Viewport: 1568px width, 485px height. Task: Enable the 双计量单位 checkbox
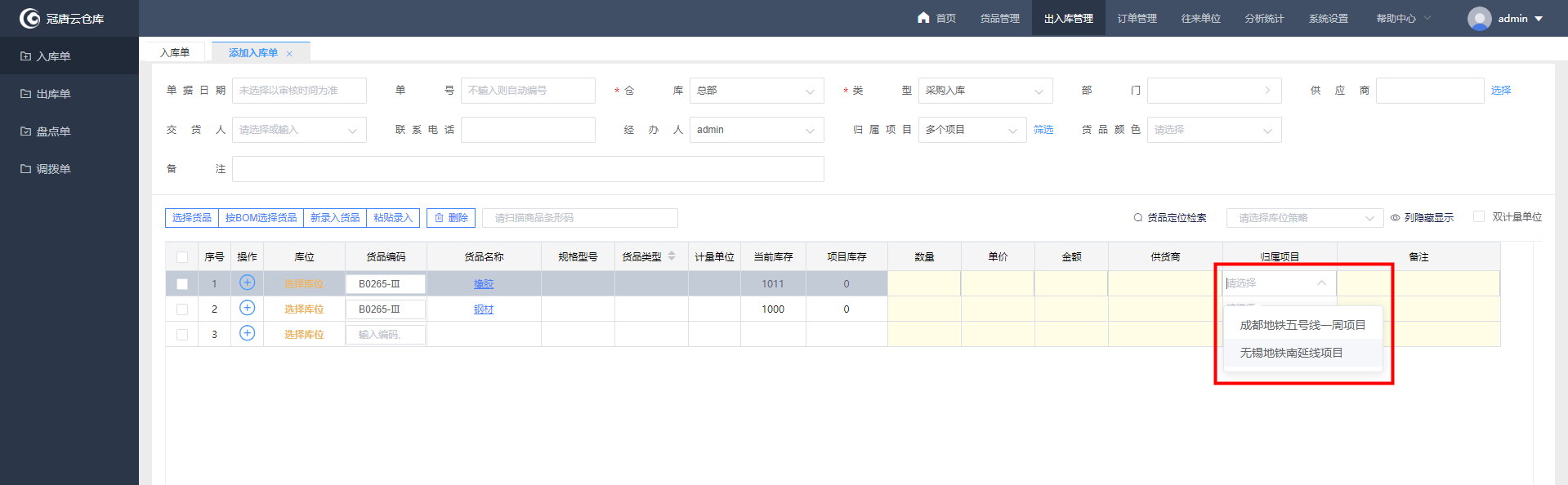[x=1478, y=216]
